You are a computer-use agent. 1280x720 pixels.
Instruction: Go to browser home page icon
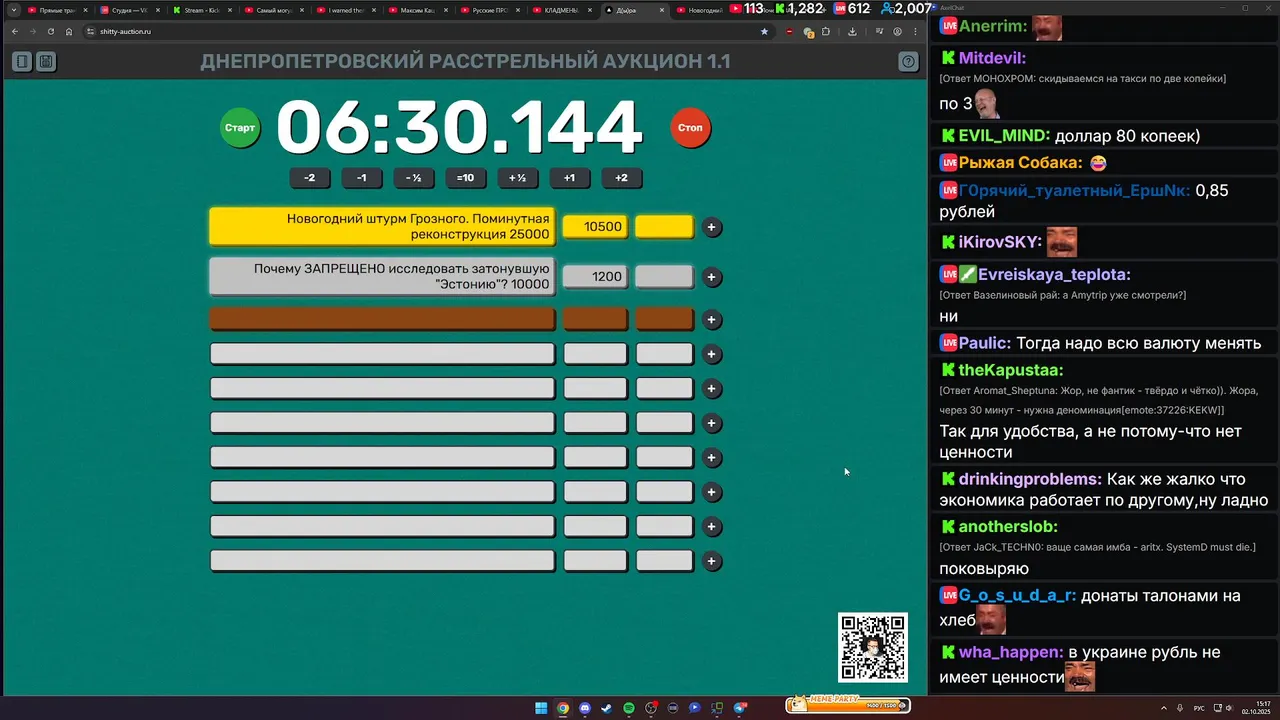coord(69,31)
